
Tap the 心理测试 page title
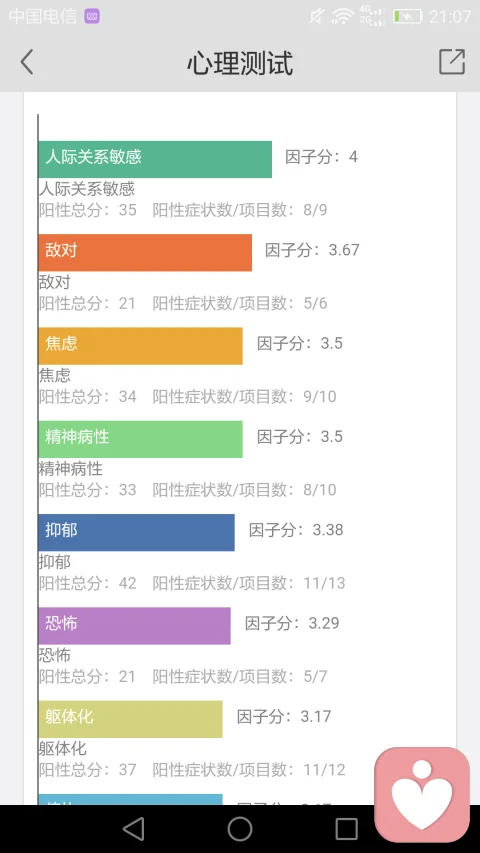(240, 63)
